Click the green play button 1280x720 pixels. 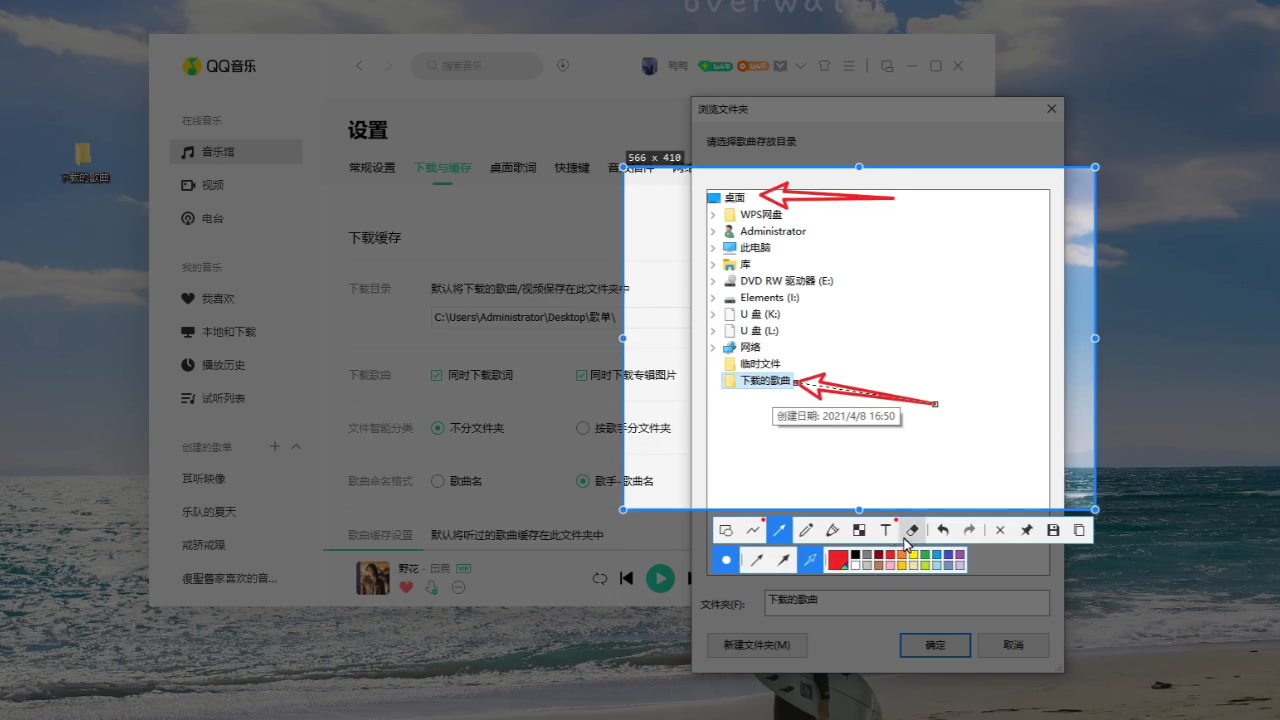tap(660, 578)
